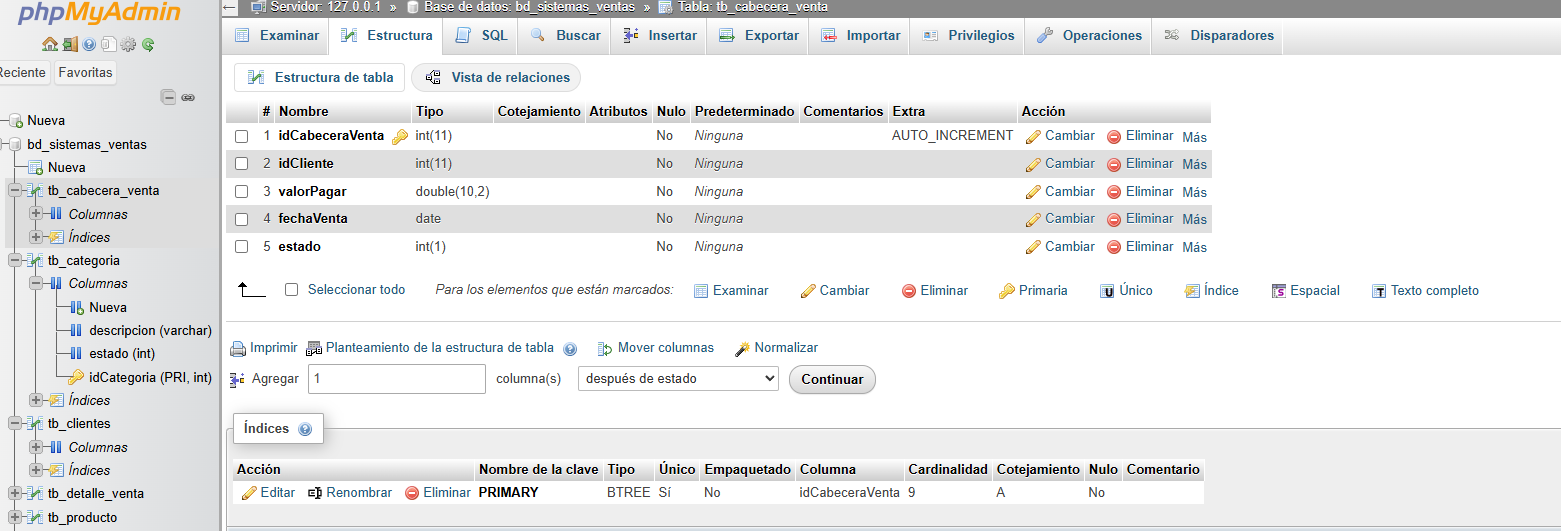1561x531 pixels.
Task: Click the Continuar button
Action: (x=832, y=380)
